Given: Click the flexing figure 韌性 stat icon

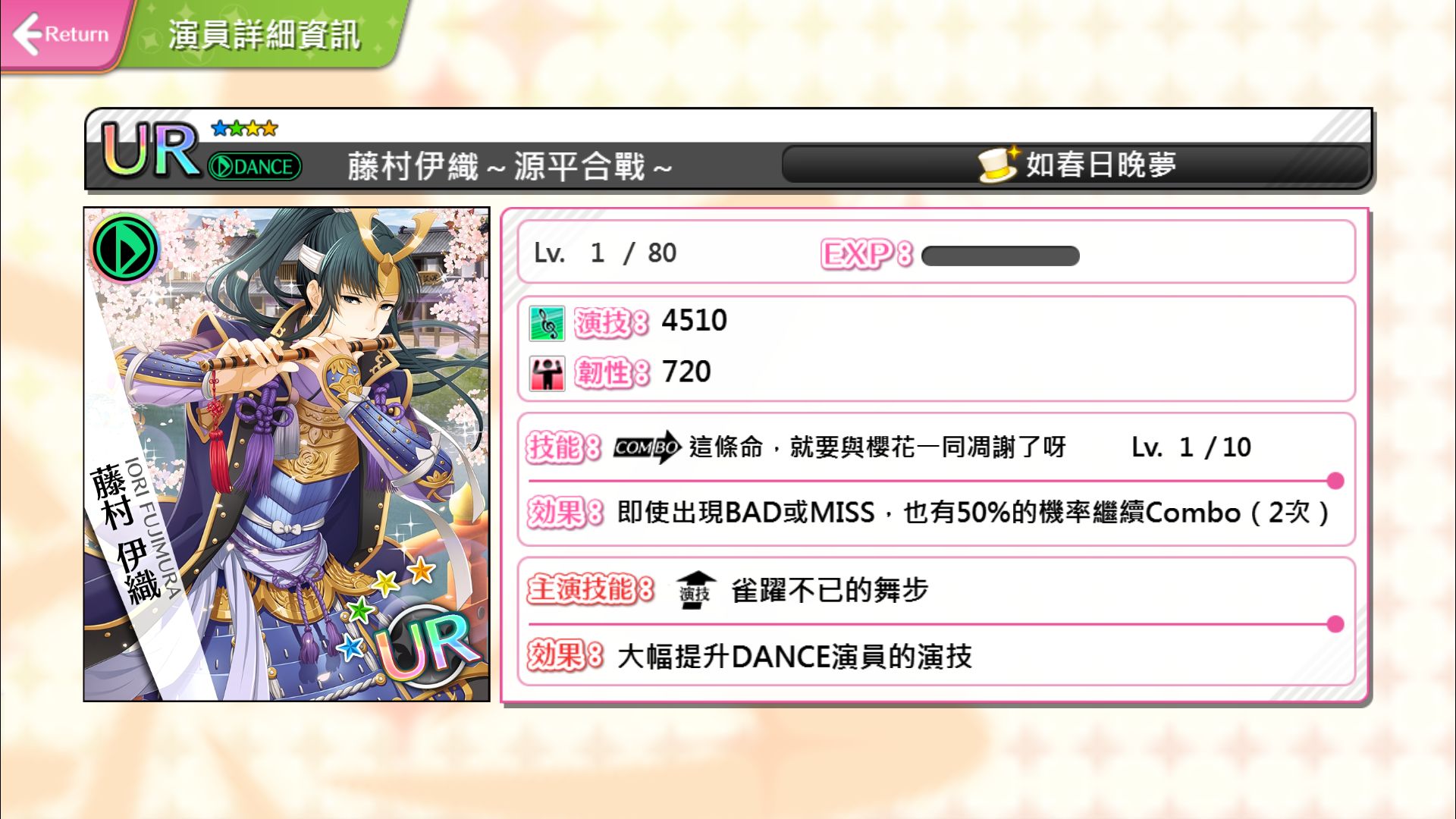Looking at the screenshot, I should point(547,373).
